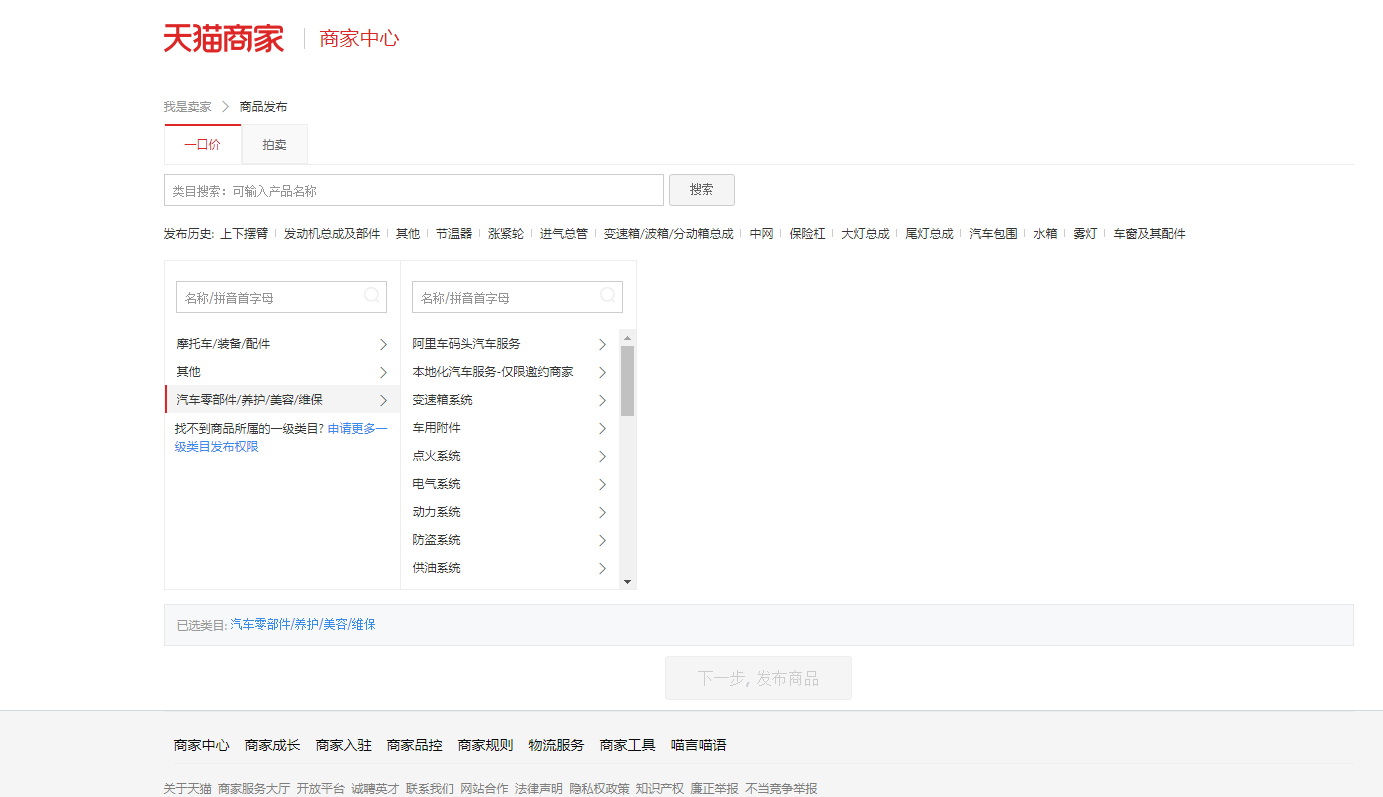
Task: Expand chevron next to 动力系统
Action: tap(603, 512)
